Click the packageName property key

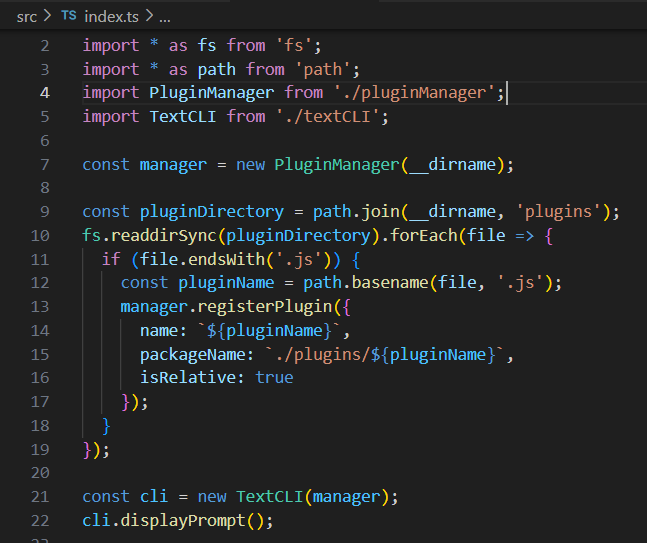coord(197,354)
